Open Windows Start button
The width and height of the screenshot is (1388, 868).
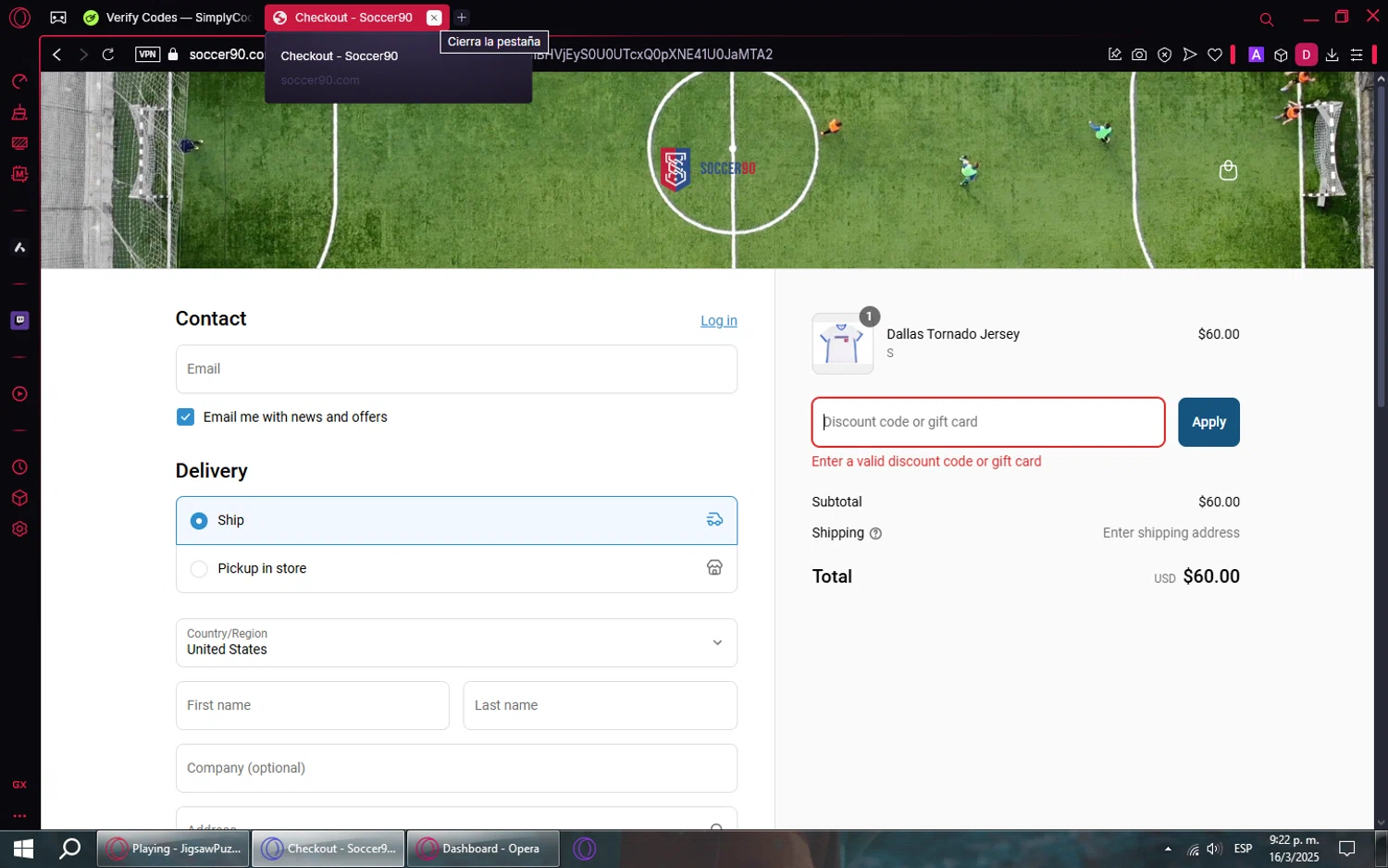coord(23,849)
